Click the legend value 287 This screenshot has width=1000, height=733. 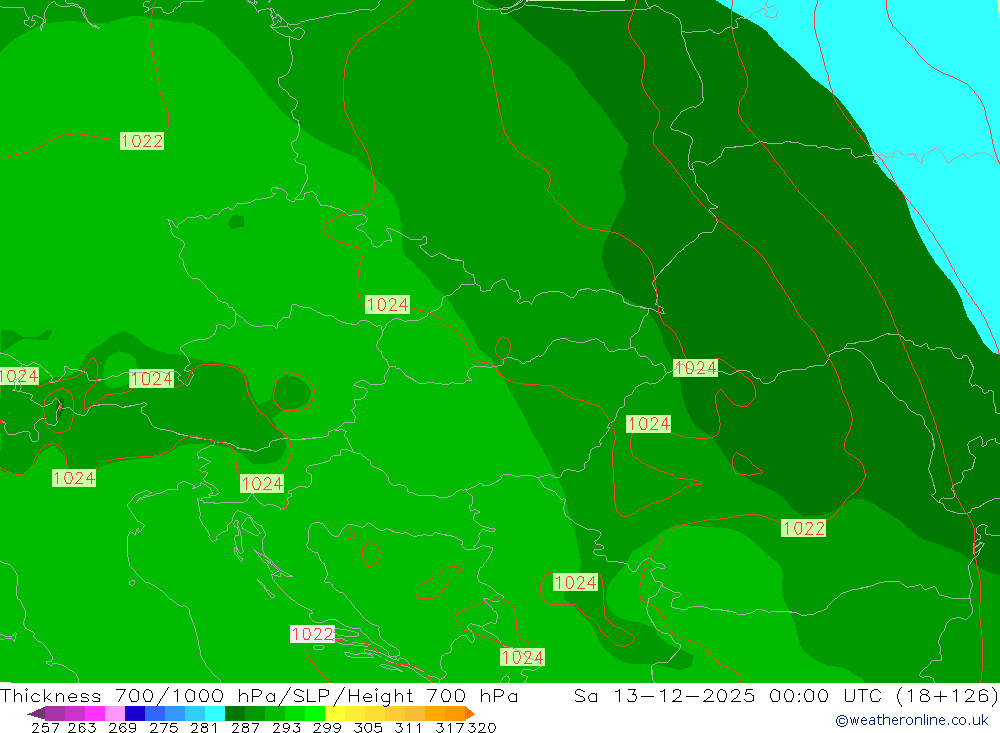coord(245,728)
